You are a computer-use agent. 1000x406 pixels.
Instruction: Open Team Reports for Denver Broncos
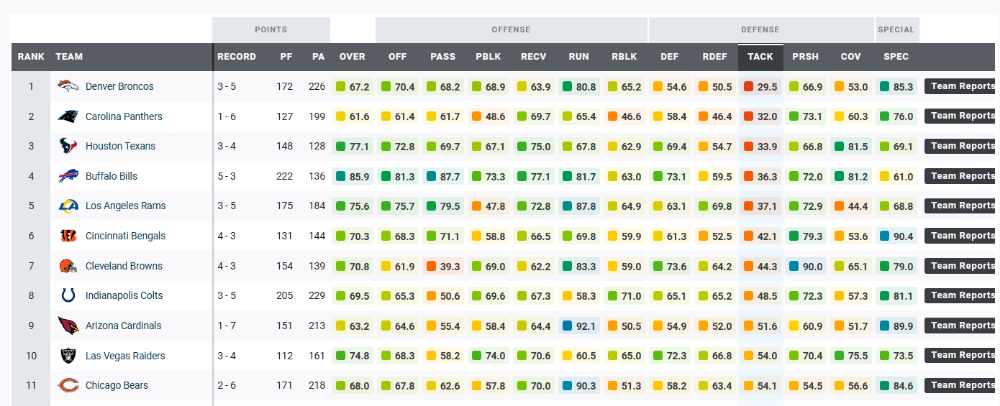click(962, 86)
